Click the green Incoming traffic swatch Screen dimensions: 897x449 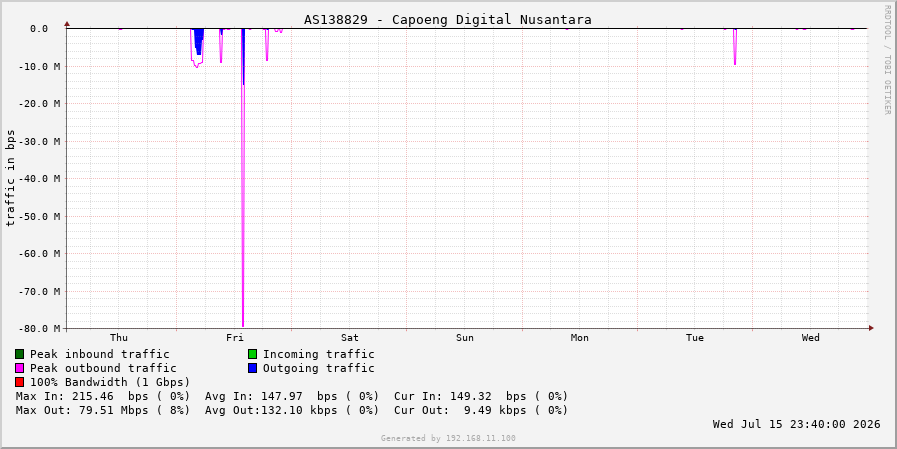tap(252, 354)
